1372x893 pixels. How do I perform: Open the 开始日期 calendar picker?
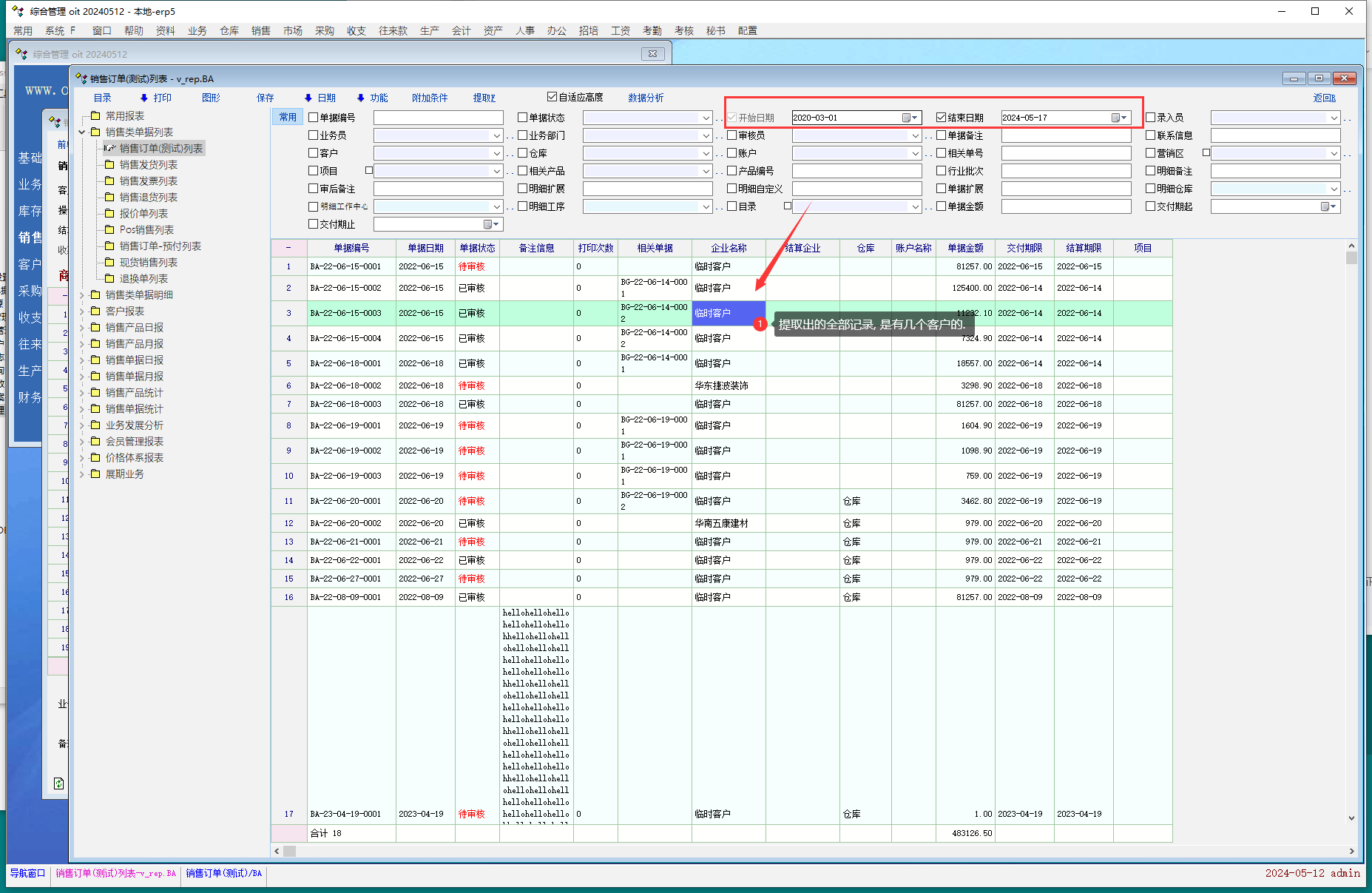(x=909, y=118)
